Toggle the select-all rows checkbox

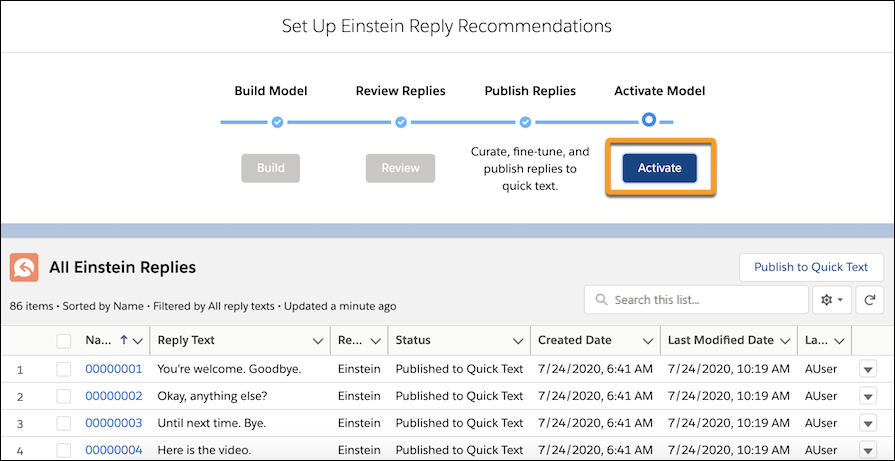click(x=64, y=341)
